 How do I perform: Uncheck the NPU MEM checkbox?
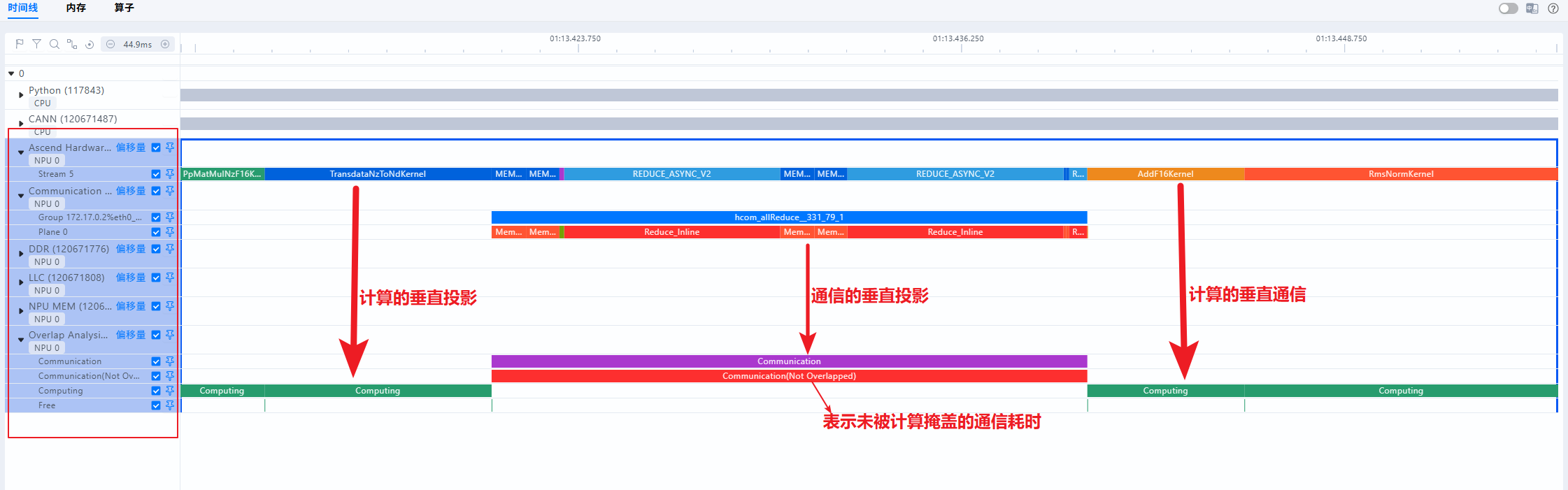(x=156, y=306)
